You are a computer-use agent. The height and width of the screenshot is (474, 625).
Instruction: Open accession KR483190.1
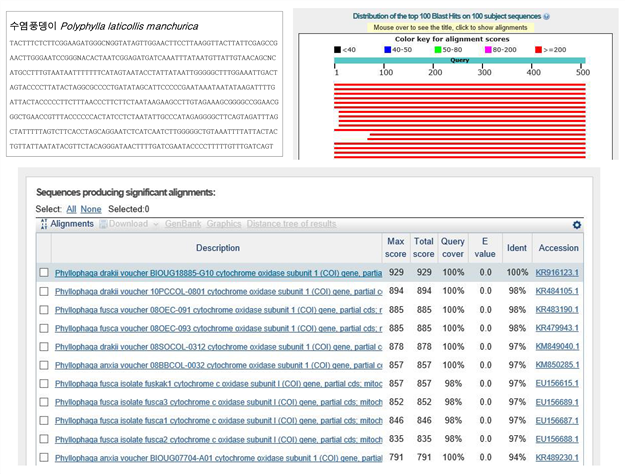(x=557, y=309)
